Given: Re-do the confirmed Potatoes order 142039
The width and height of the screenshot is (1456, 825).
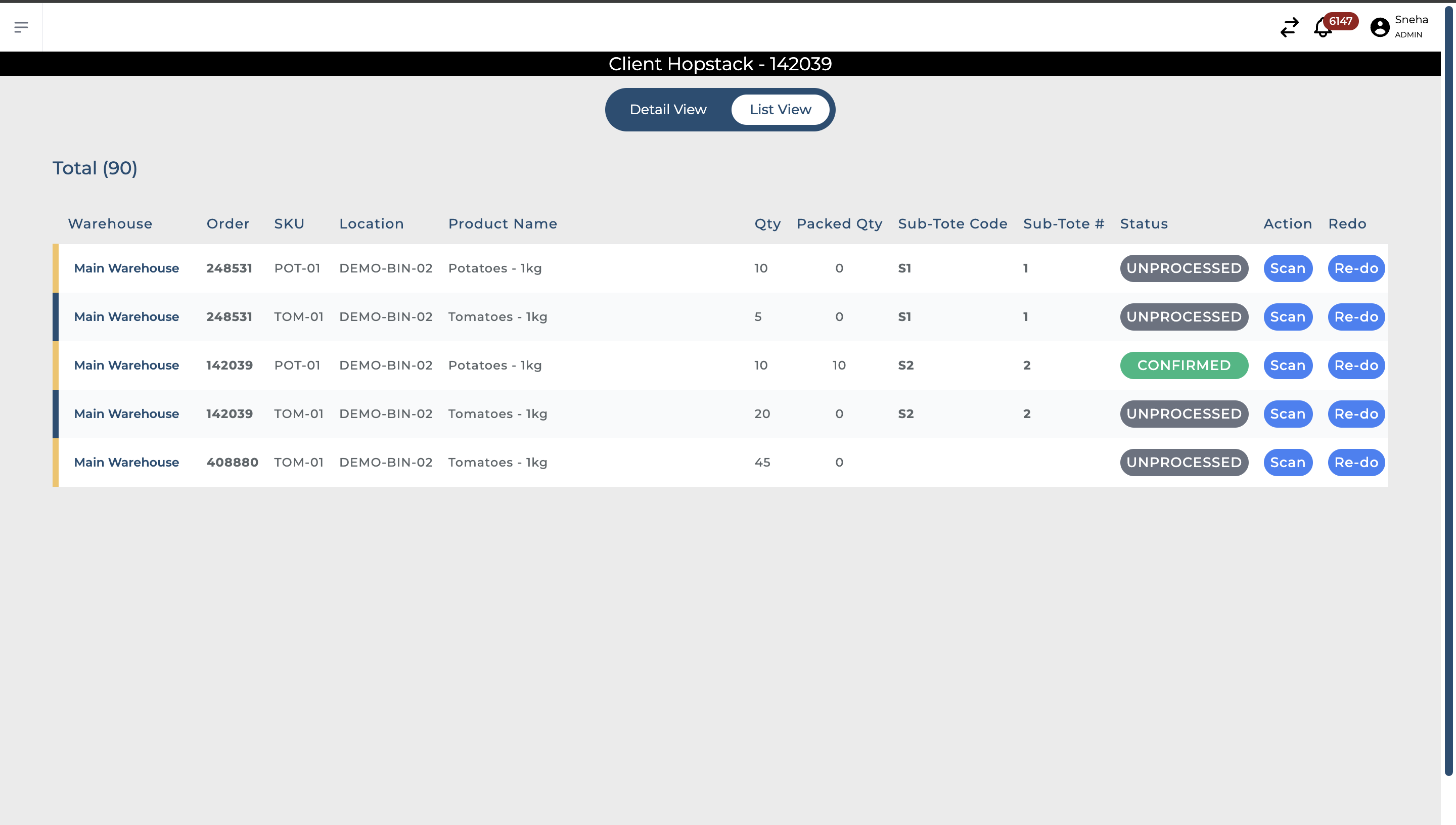Looking at the screenshot, I should click(1356, 365).
